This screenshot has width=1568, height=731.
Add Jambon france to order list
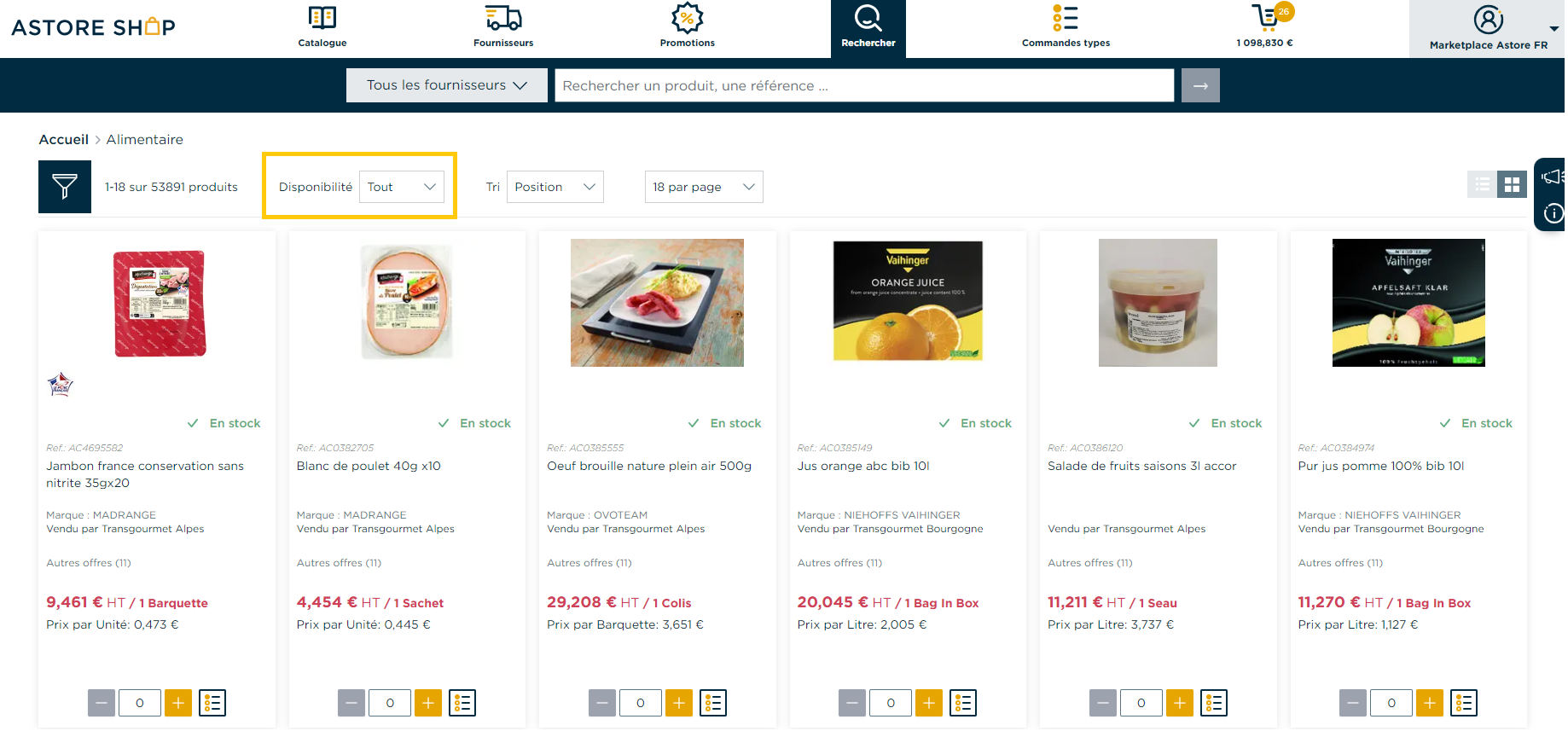(212, 703)
